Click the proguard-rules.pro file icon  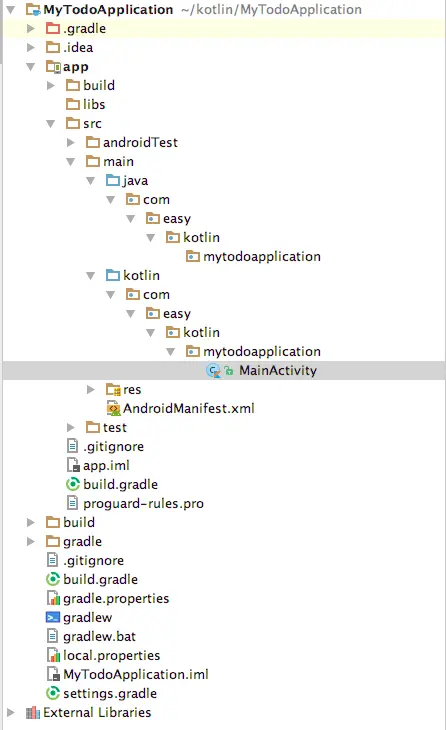click(x=73, y=503)
